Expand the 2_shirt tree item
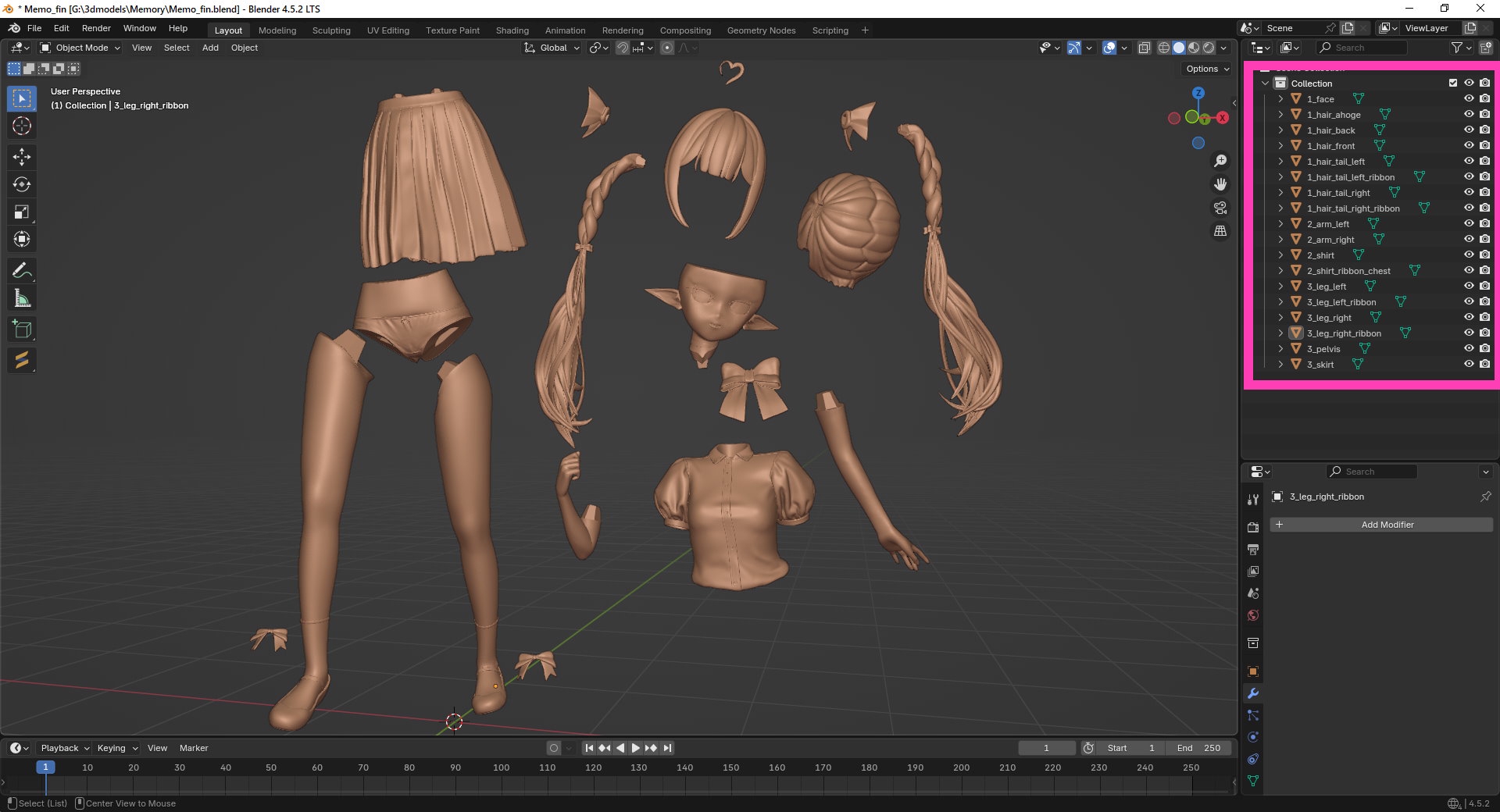 (1280, 255)
